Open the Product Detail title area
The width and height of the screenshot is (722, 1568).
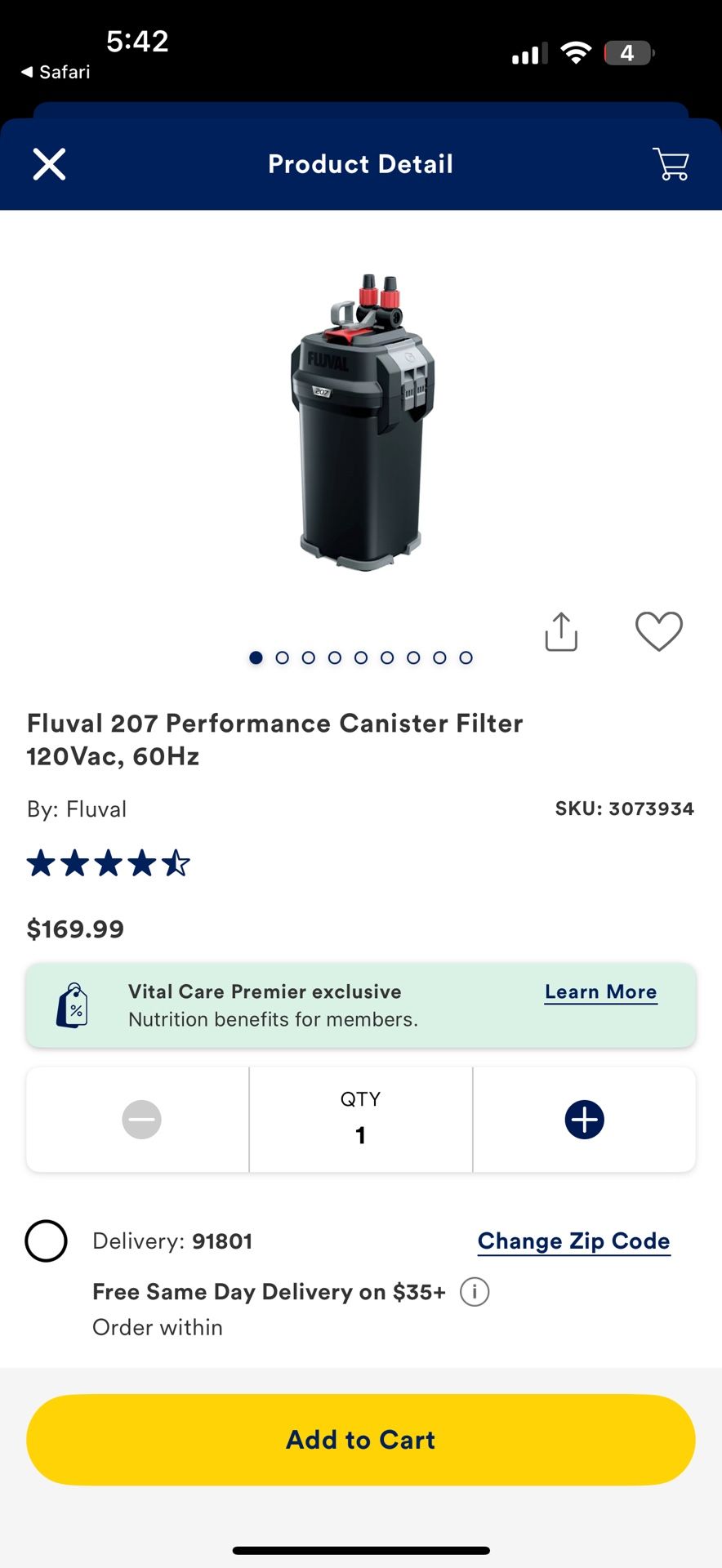[x=359, y=163]
